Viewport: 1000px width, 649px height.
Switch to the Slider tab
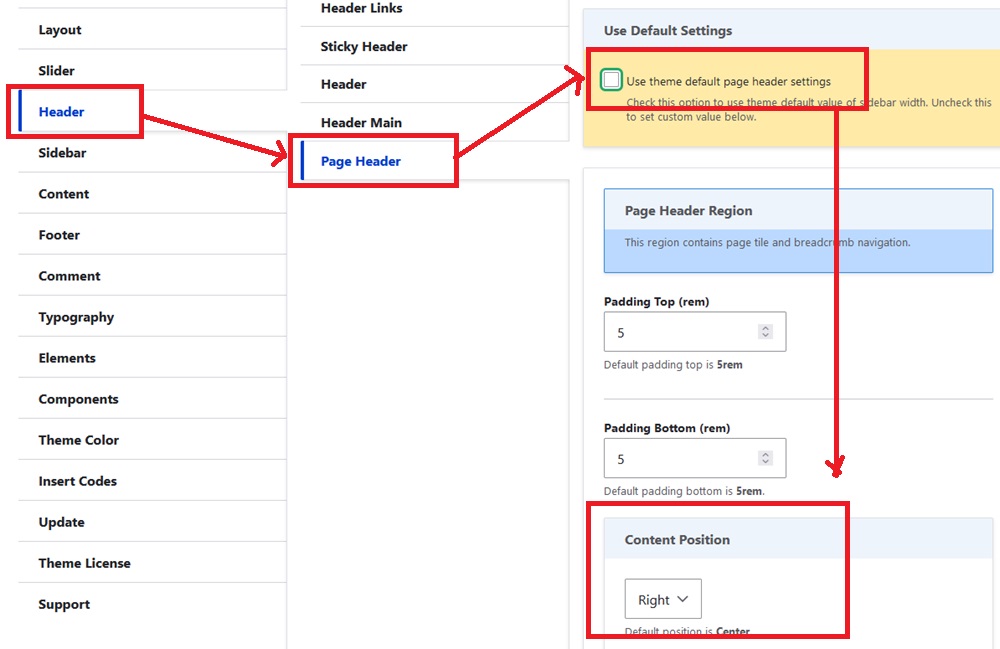pos(57,71)
